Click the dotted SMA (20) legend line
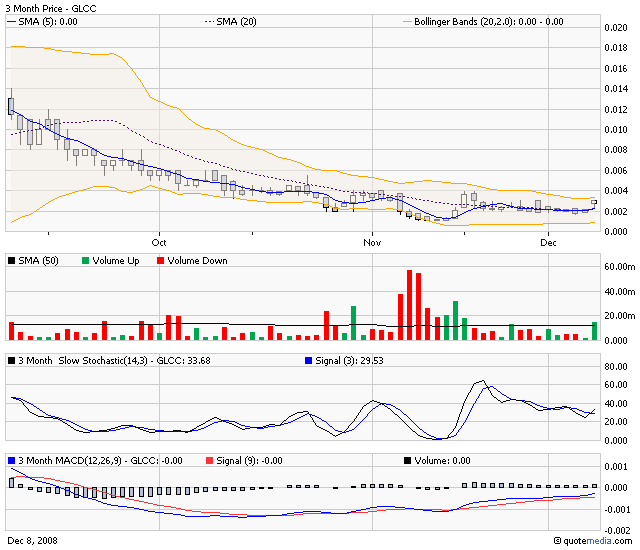 210,20
